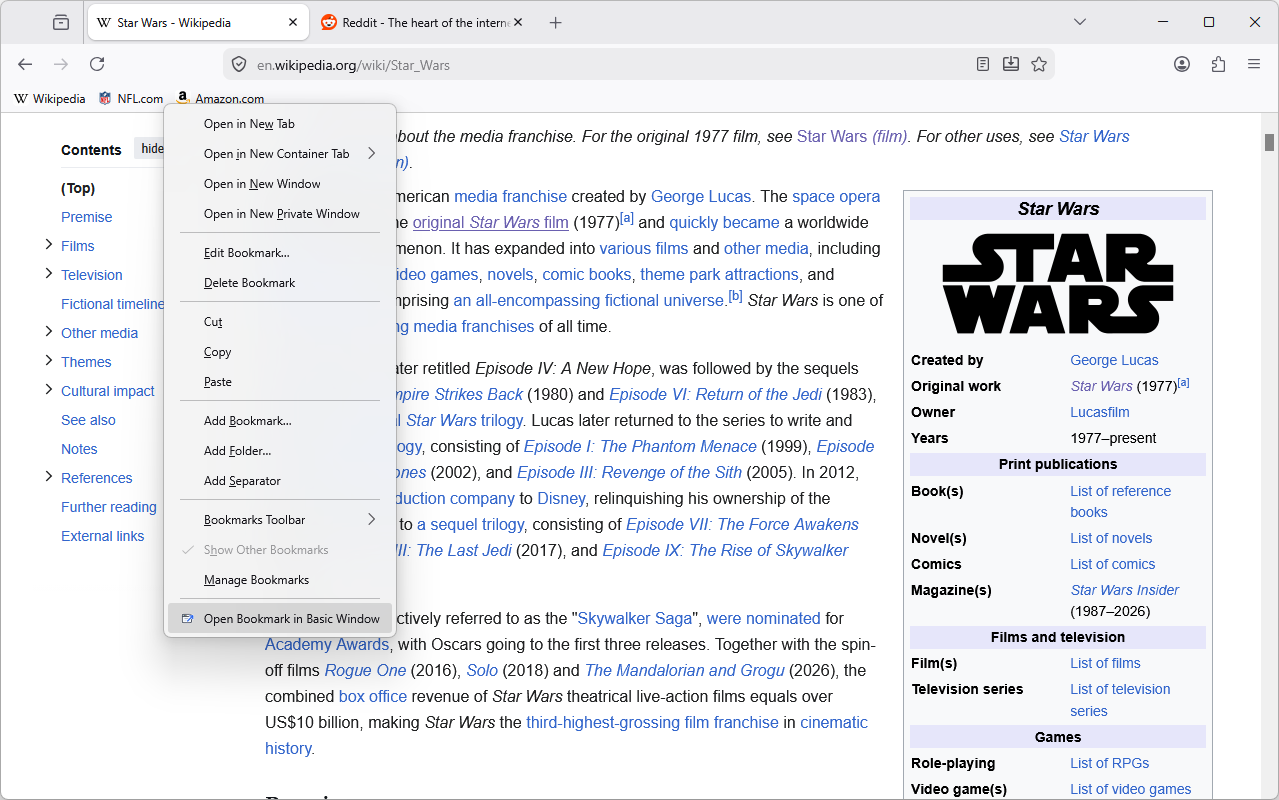Expand the Films contents section
The image size is (1279, 800).
tap(48, 245)
